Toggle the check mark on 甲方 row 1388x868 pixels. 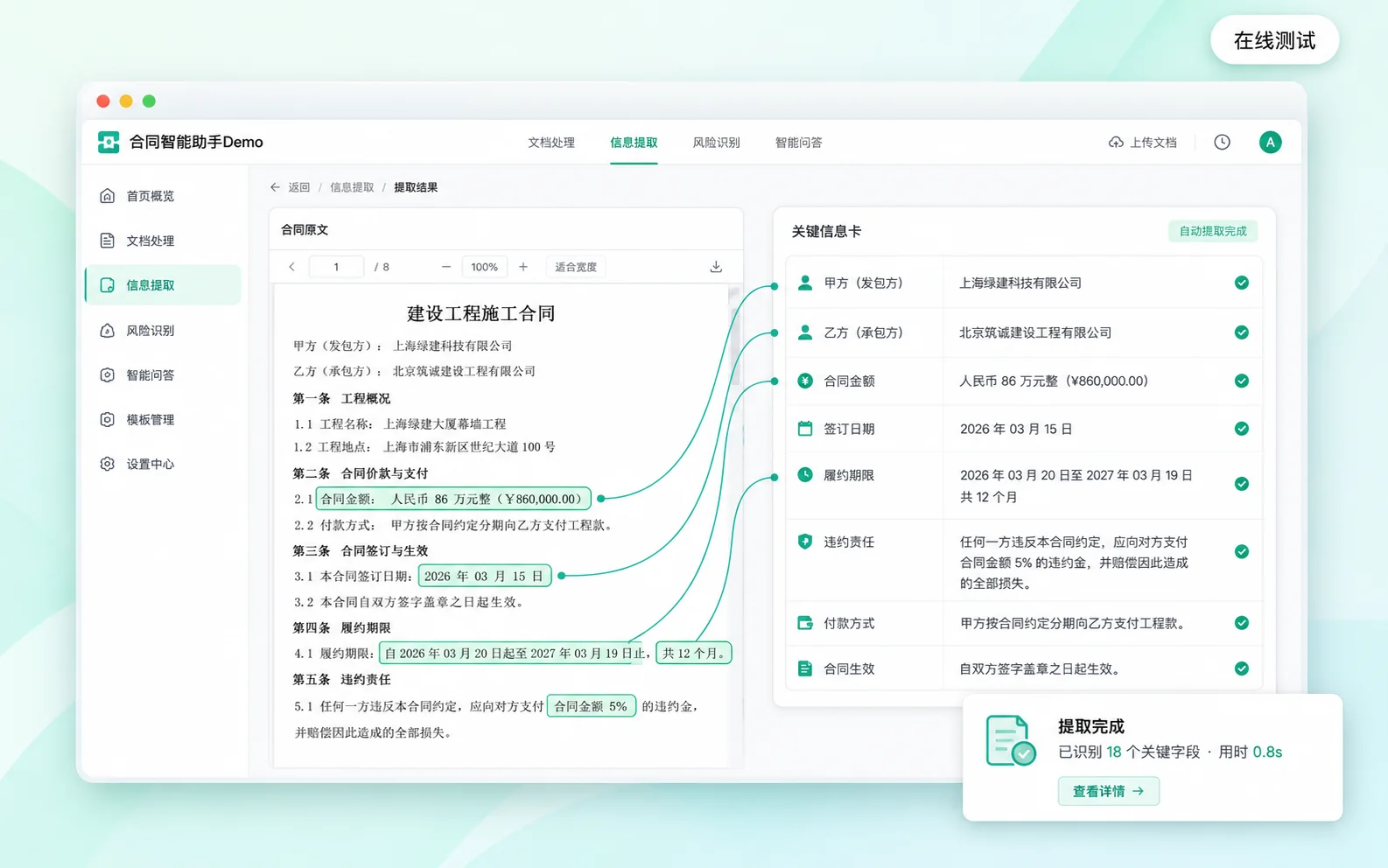(x=1241, y=283)
